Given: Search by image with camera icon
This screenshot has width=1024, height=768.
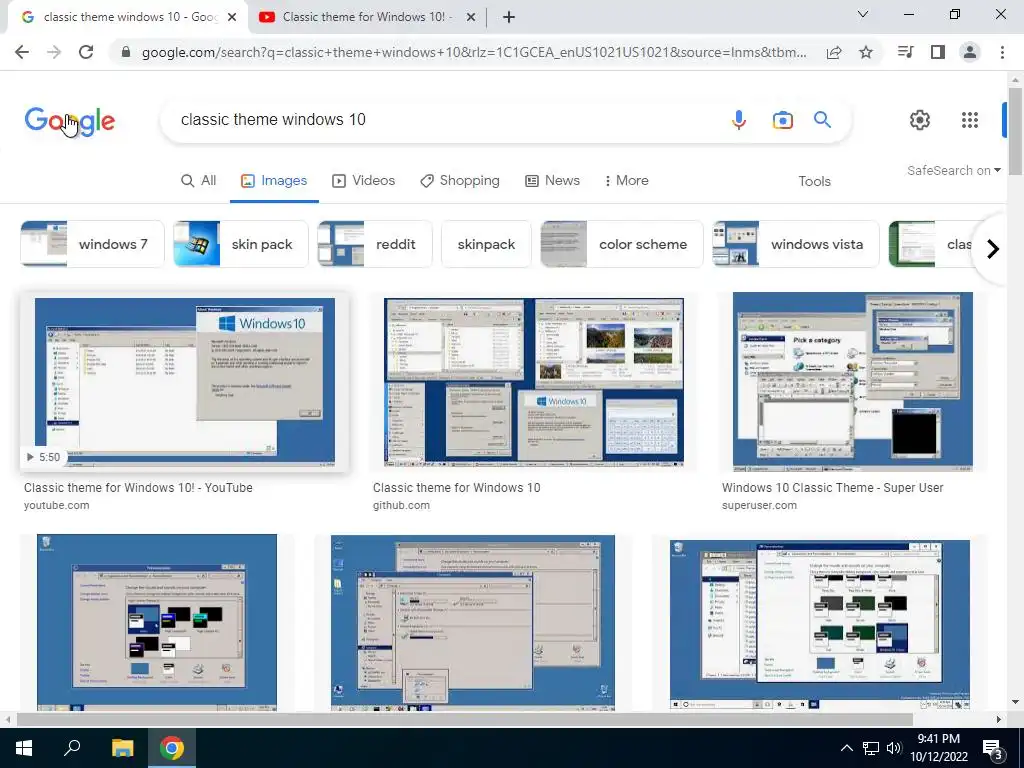Looking at the screenshot, I should coord(782,120).
